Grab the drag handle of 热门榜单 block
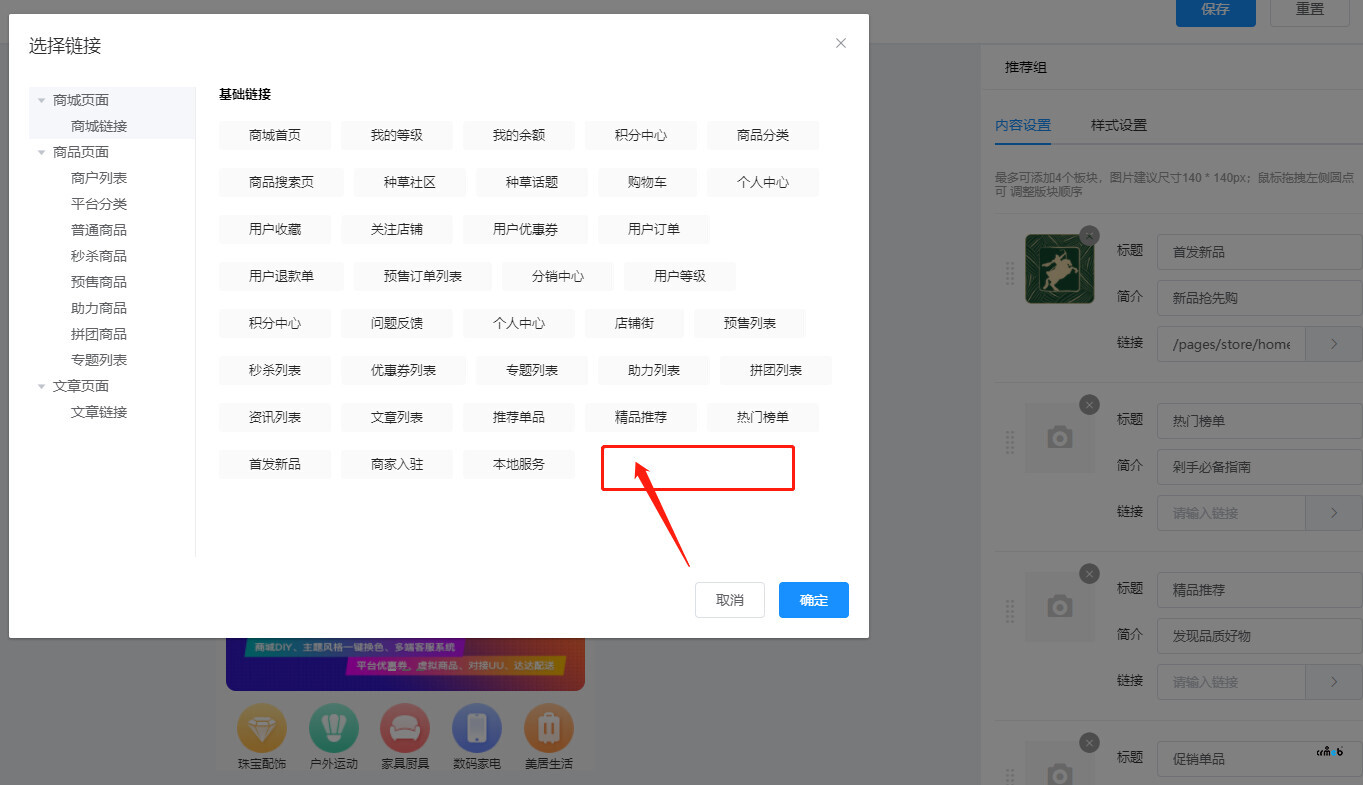Viewport: 1363px width, 785px height. point(1010,441)
